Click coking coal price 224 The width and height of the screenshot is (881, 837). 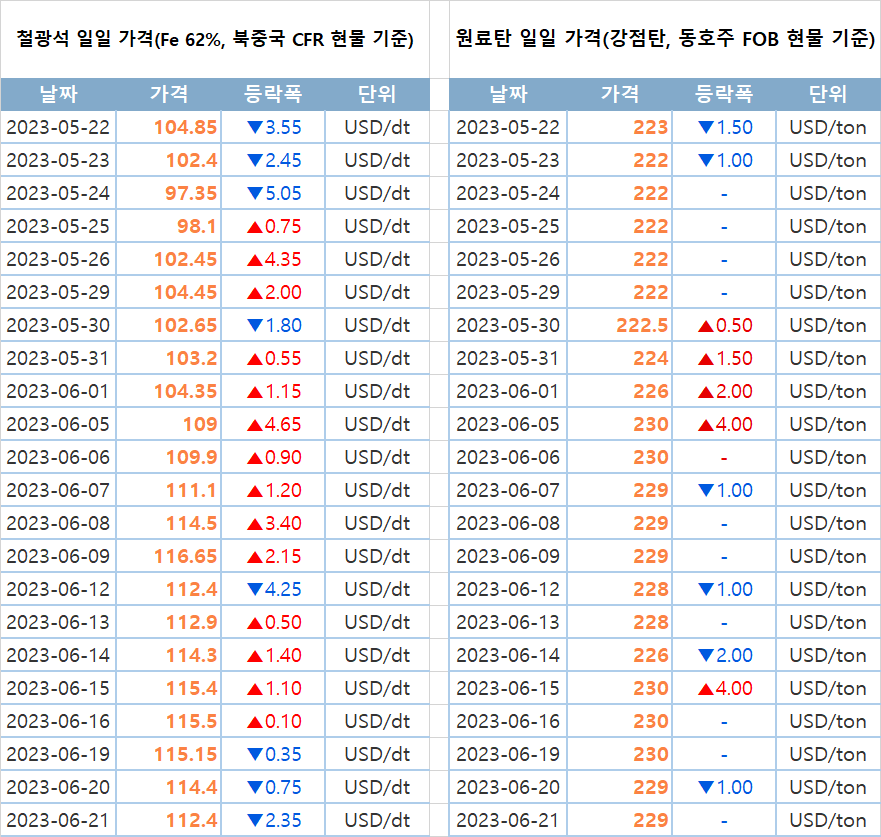click(x=651, y=358)
